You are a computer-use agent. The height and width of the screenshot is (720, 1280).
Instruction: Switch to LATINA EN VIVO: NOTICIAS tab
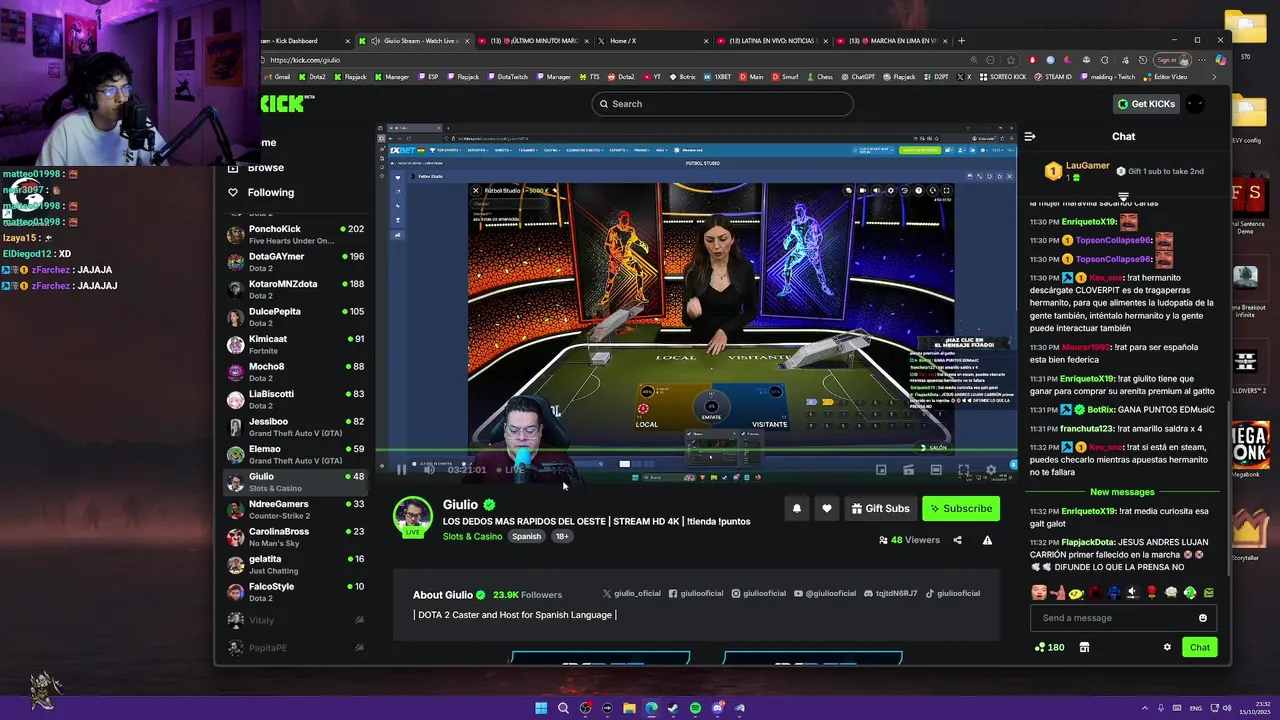pyautogui.click(x=772, y=41)
